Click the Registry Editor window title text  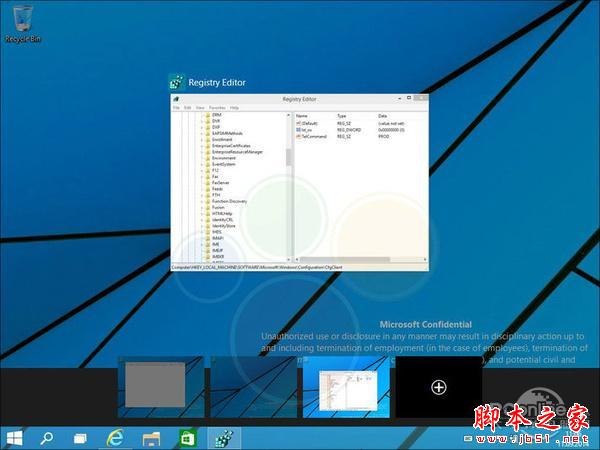click(x=299, y=99)
